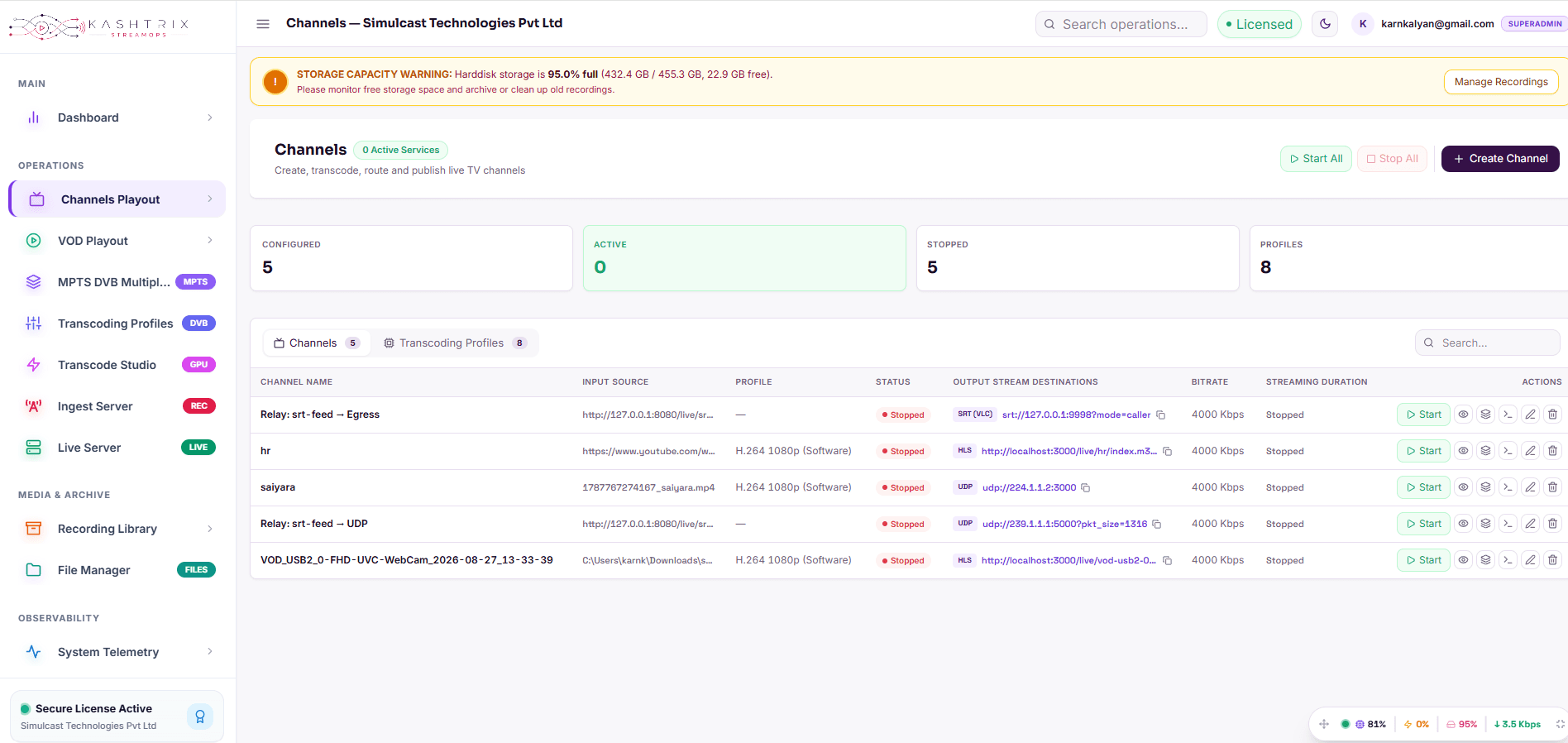This screenshot has height=743, width=1568.
Task: Open Channels Playout via TV icon
Action: 37,199
